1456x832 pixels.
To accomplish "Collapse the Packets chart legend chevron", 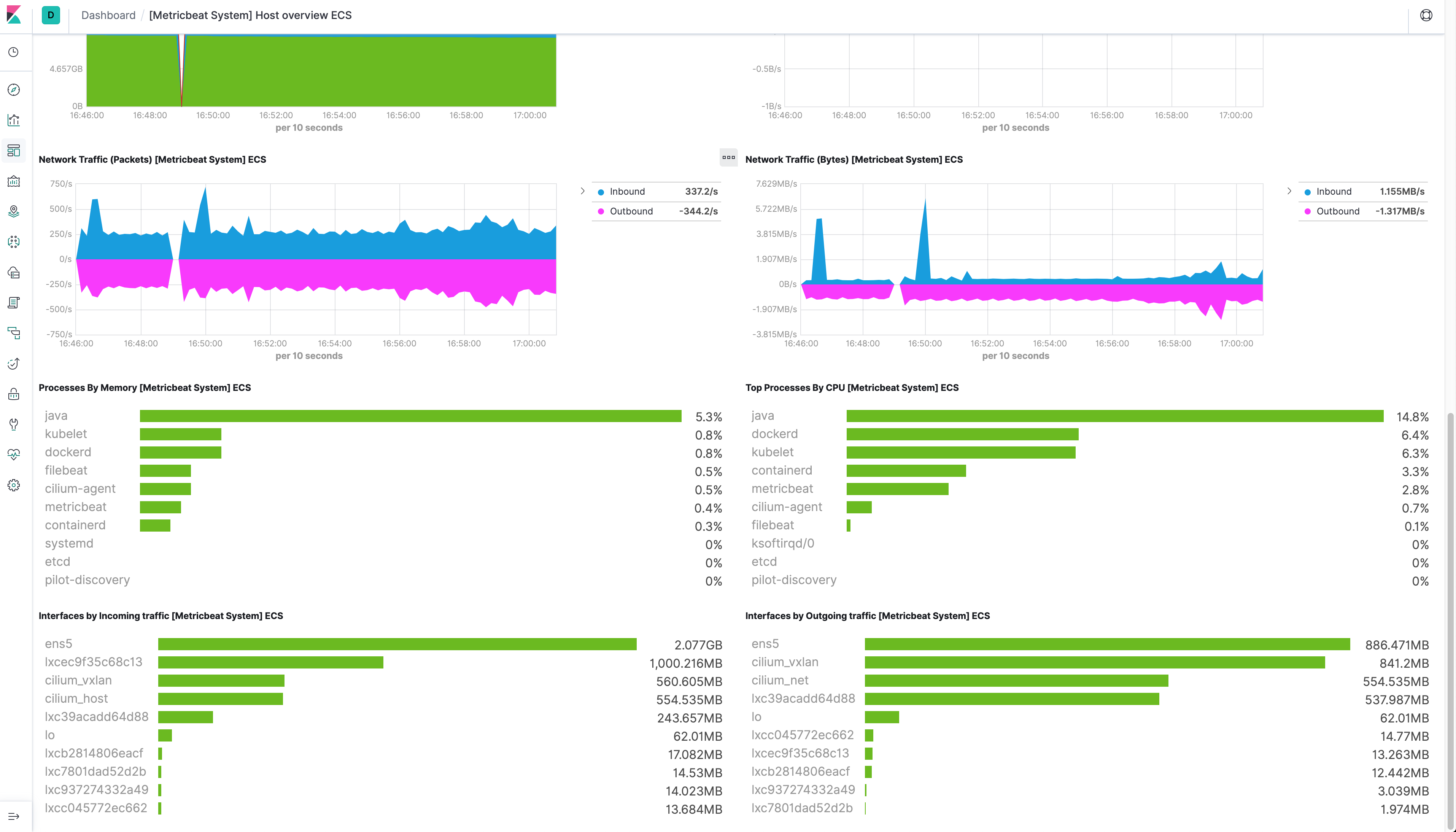I will pyautogui.click(x=582, y=191).
